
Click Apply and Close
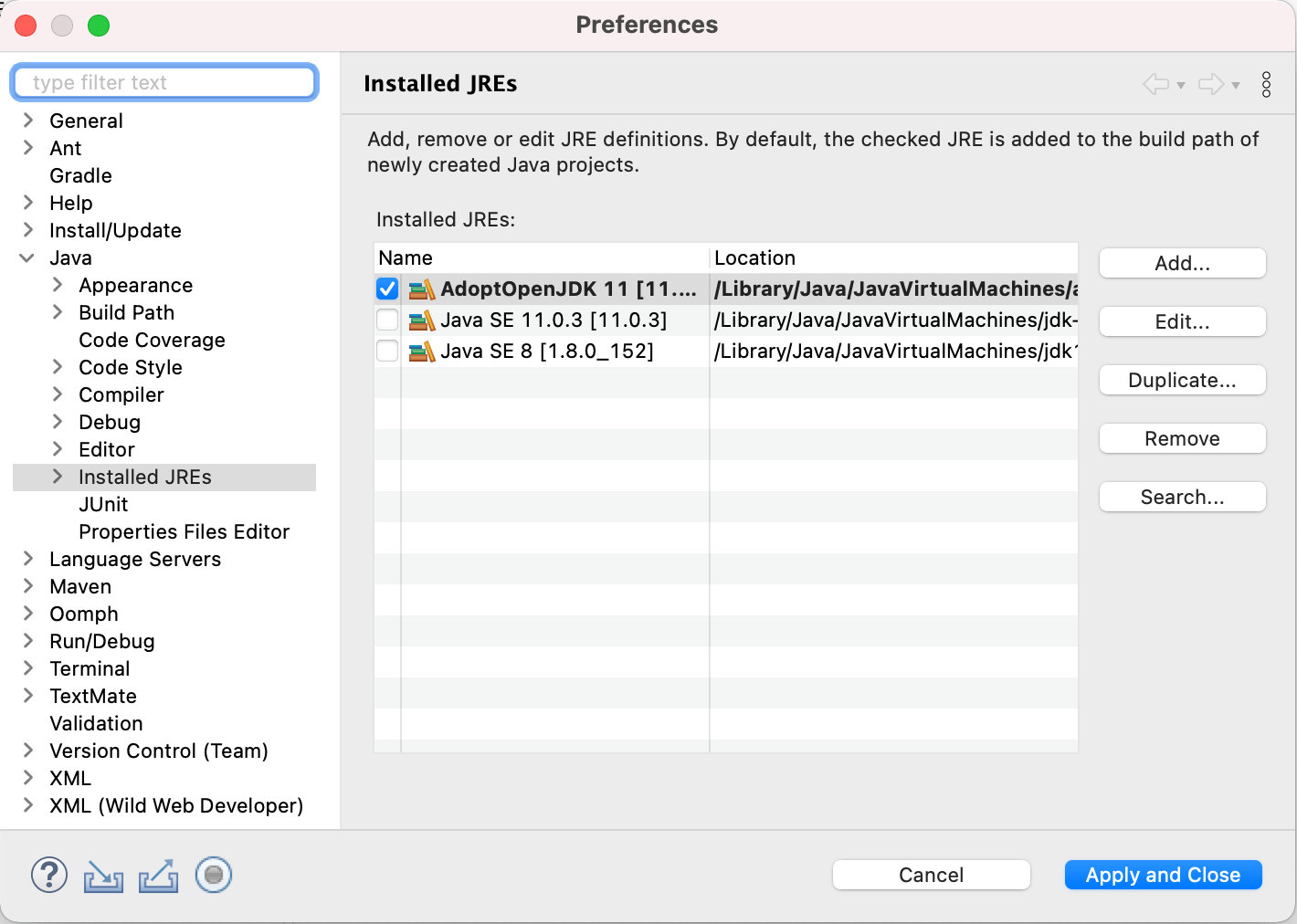coord(1163,875)
